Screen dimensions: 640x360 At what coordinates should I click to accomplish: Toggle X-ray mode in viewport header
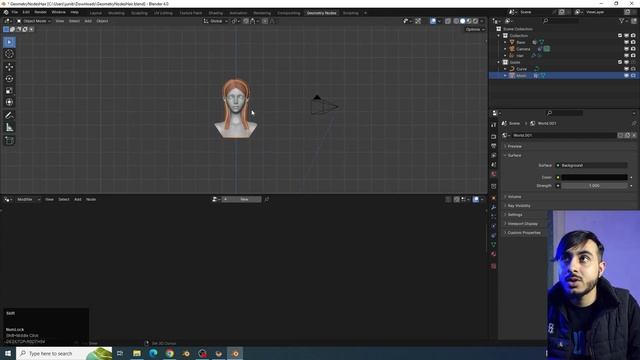coord(448,21)
